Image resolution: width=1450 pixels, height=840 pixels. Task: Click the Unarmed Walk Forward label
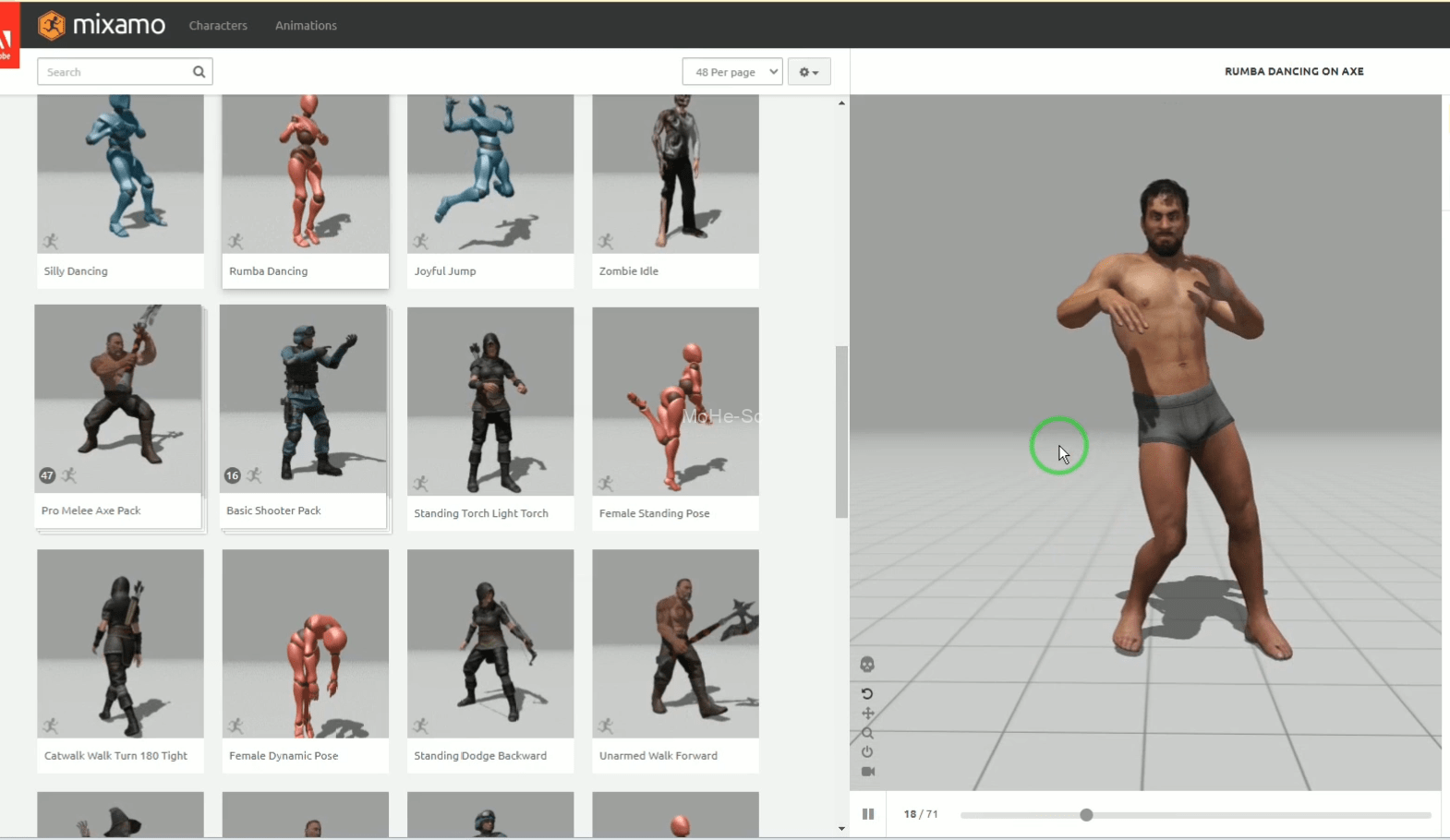pos(659,756)
